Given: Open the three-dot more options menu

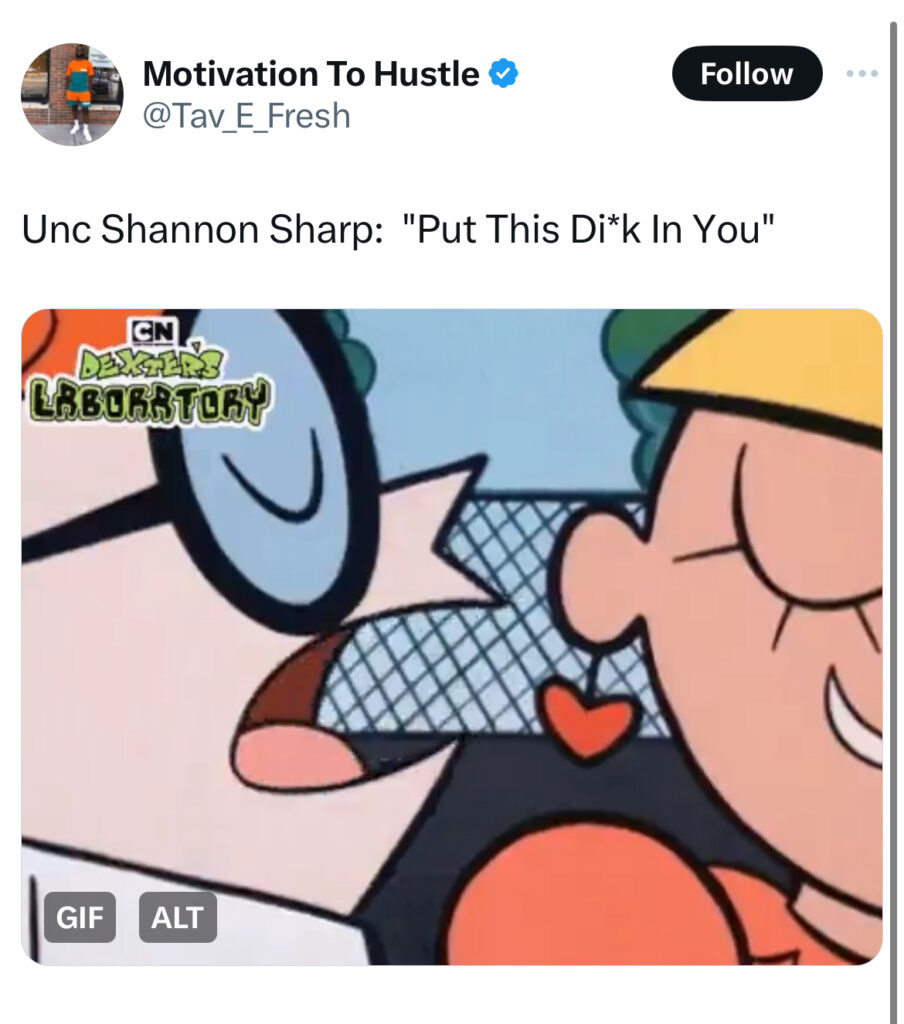Looking at the screenshot, I should coord(862,73).
